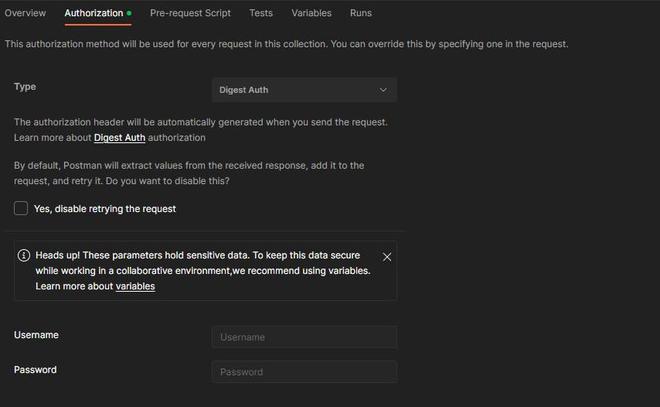Click the 'Yes, disable retrying the request' label

(105, 209)
